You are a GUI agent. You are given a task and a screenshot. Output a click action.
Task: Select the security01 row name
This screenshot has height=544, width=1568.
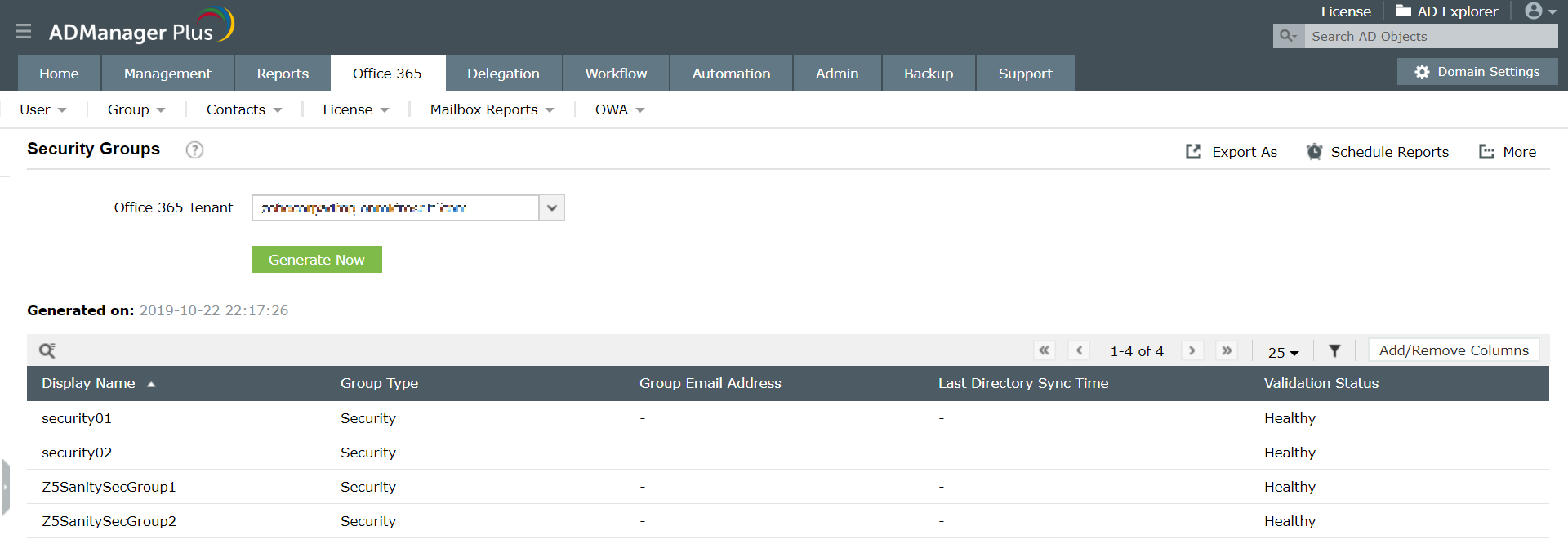coord(77,418)
